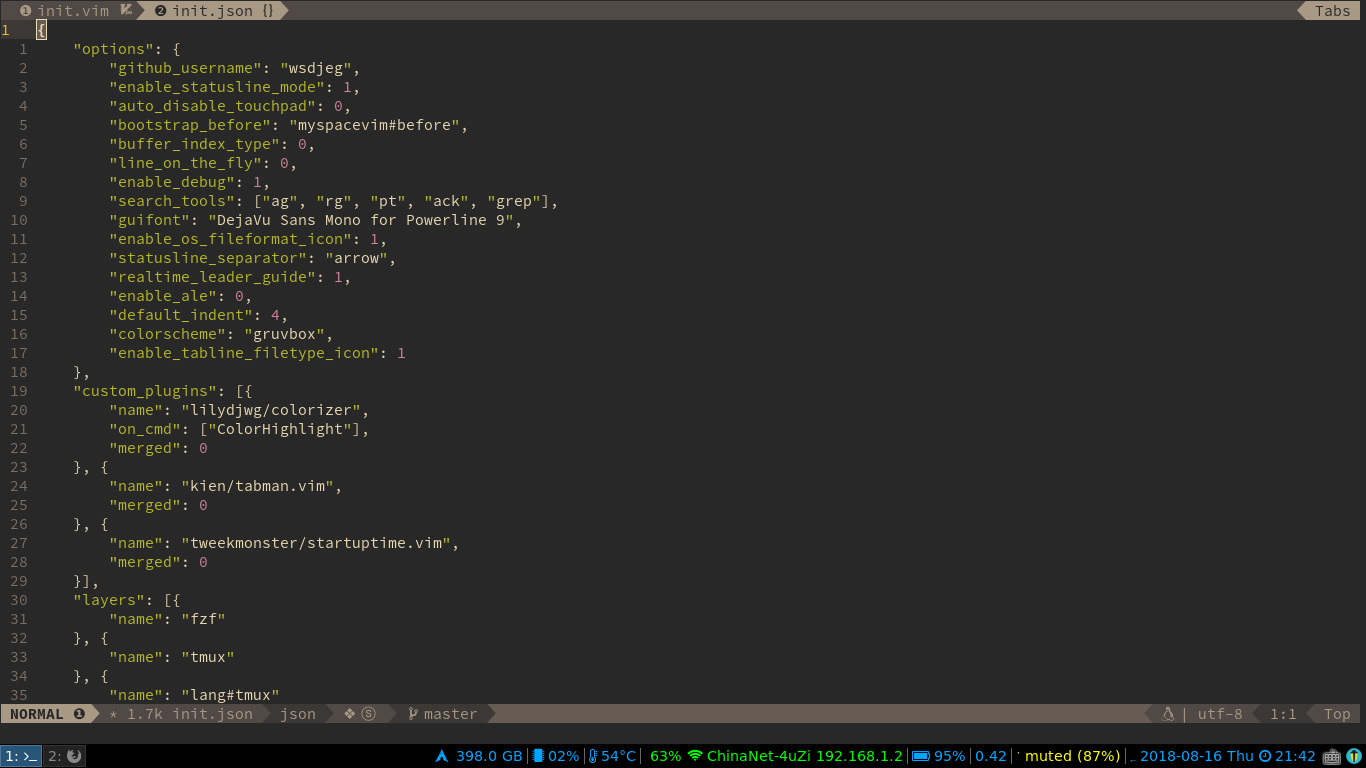The width and height of the screenshot is (1366, 768).
Task: Click the 0.42 load average value
Action: (x=991, y=756)
